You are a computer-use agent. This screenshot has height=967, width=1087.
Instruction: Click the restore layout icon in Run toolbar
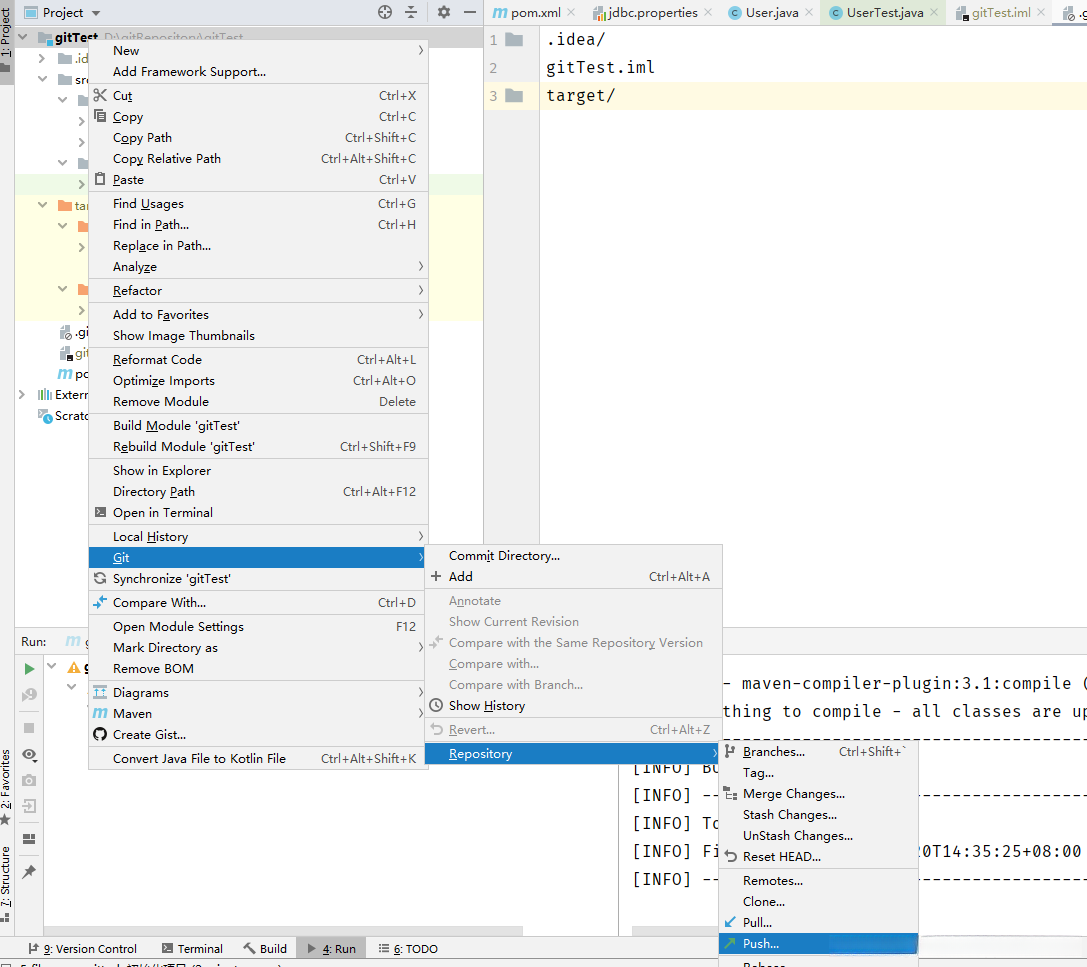[29, 839]
